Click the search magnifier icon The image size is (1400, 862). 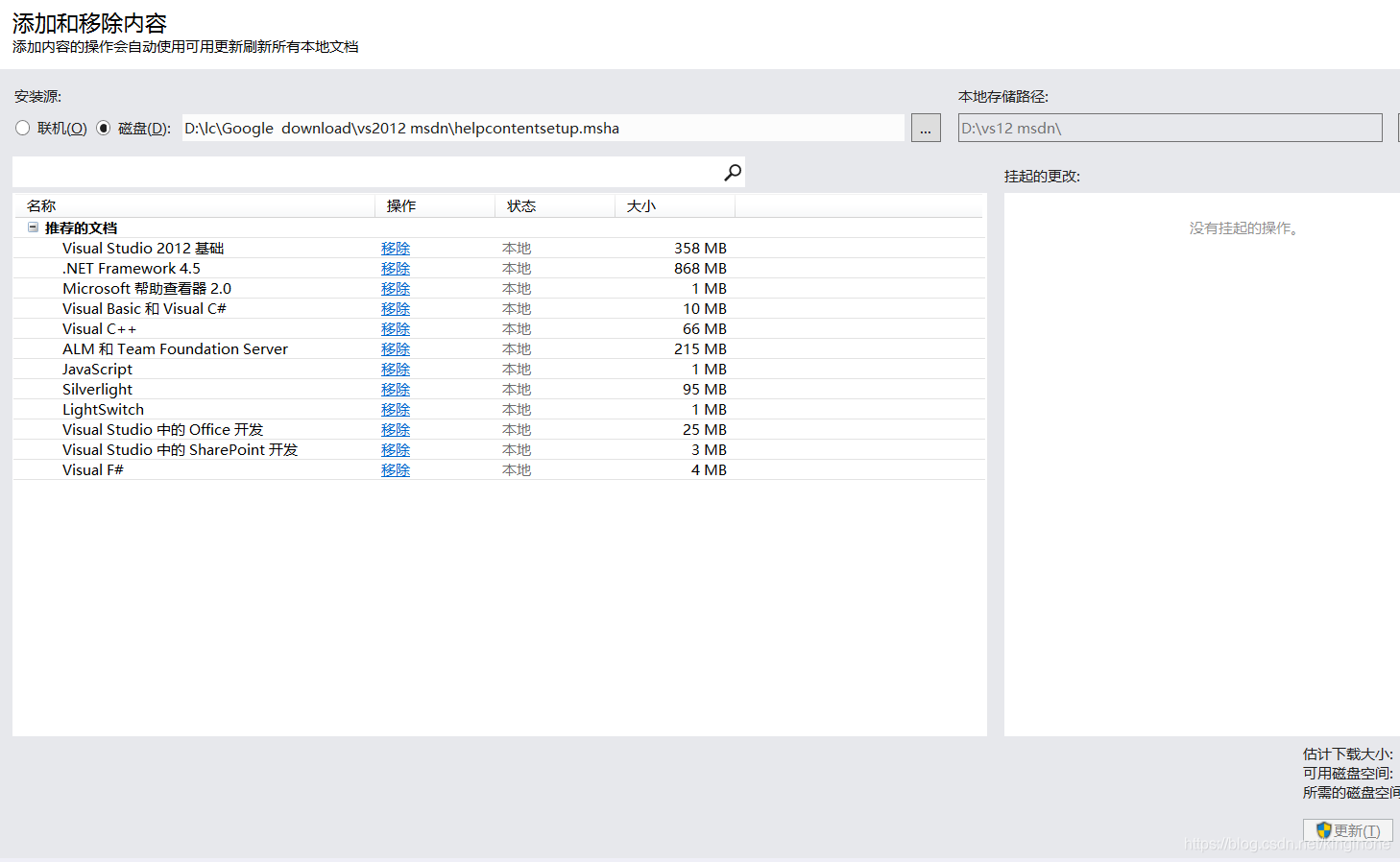click(733, 173)
